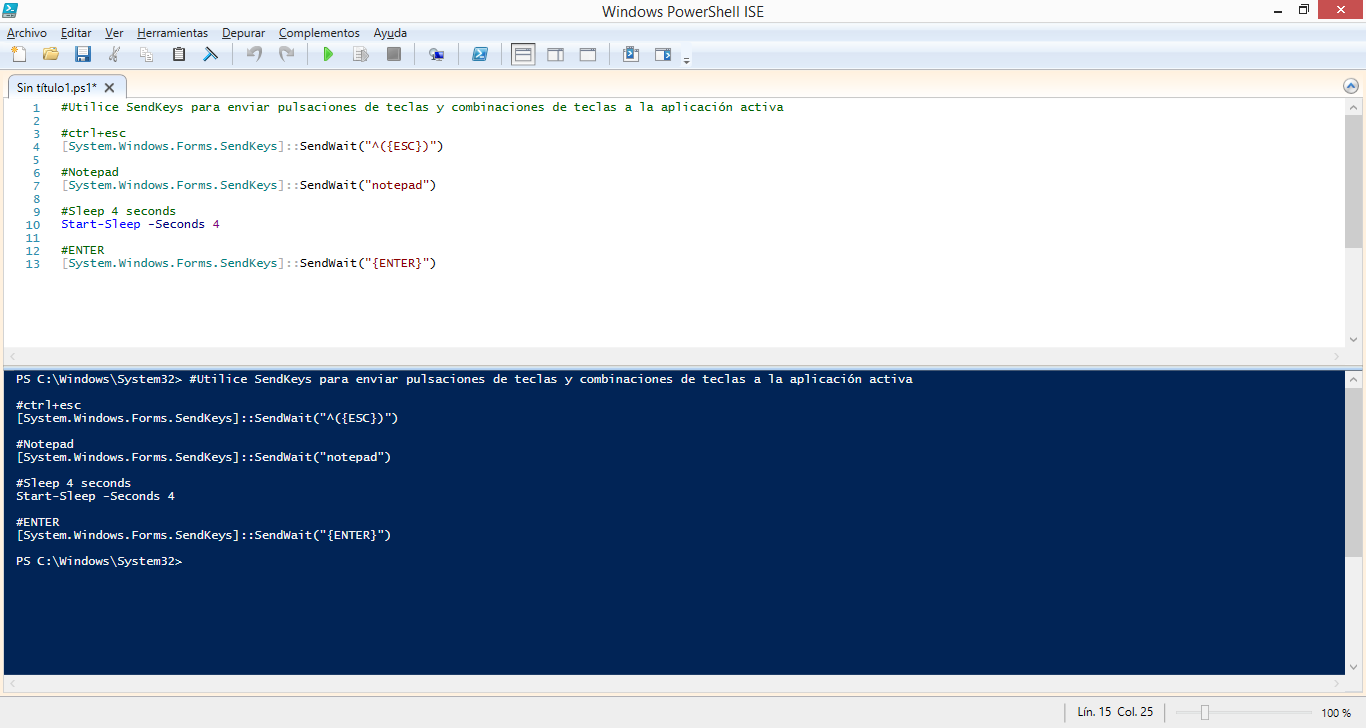1366x728 pixels.
Task: Save the script with the floppy disk icon
Action: (x=83, y=54)
